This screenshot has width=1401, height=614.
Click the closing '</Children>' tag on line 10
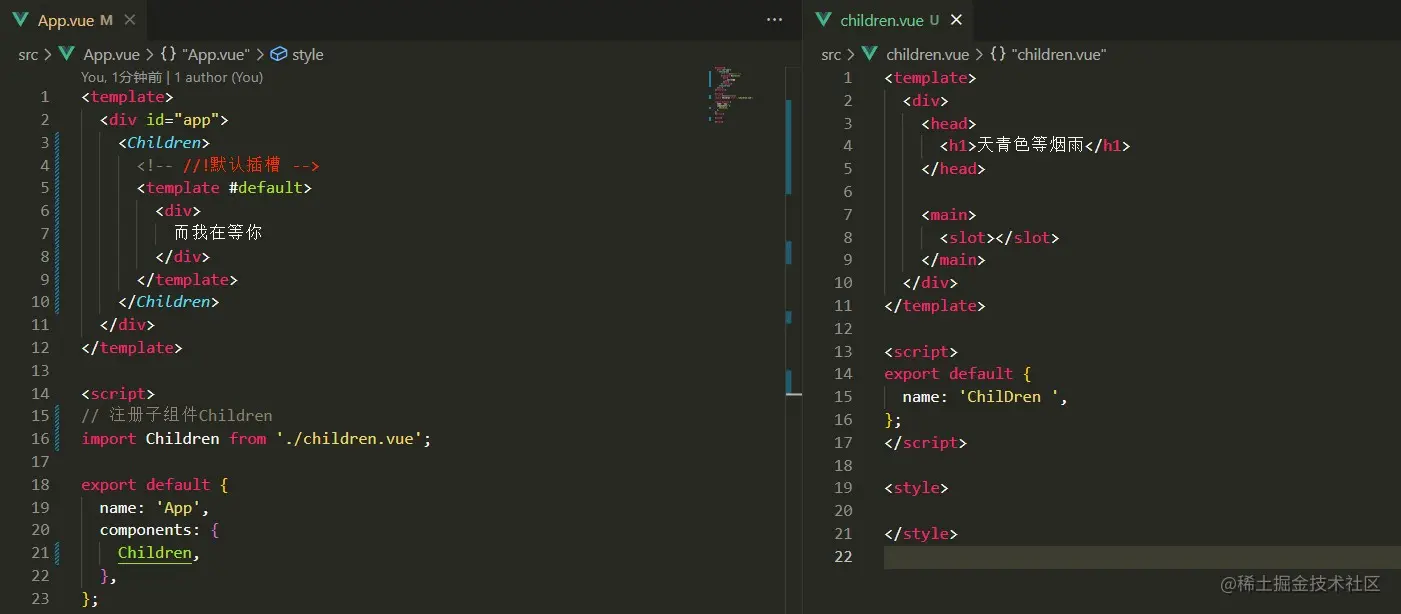coord(168,302)
